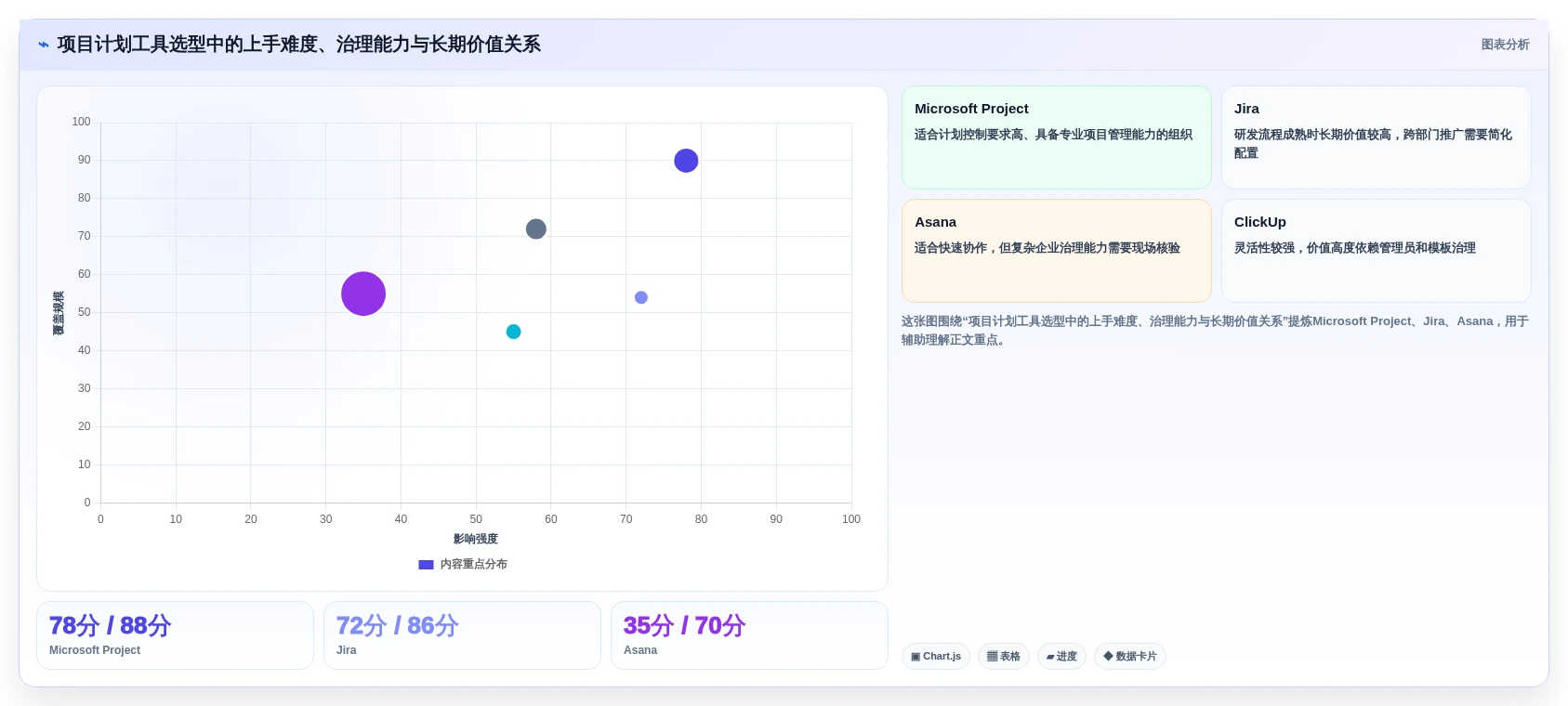
Task: Toggle the 内容重点分布 legend swatch
Action: 426,565
